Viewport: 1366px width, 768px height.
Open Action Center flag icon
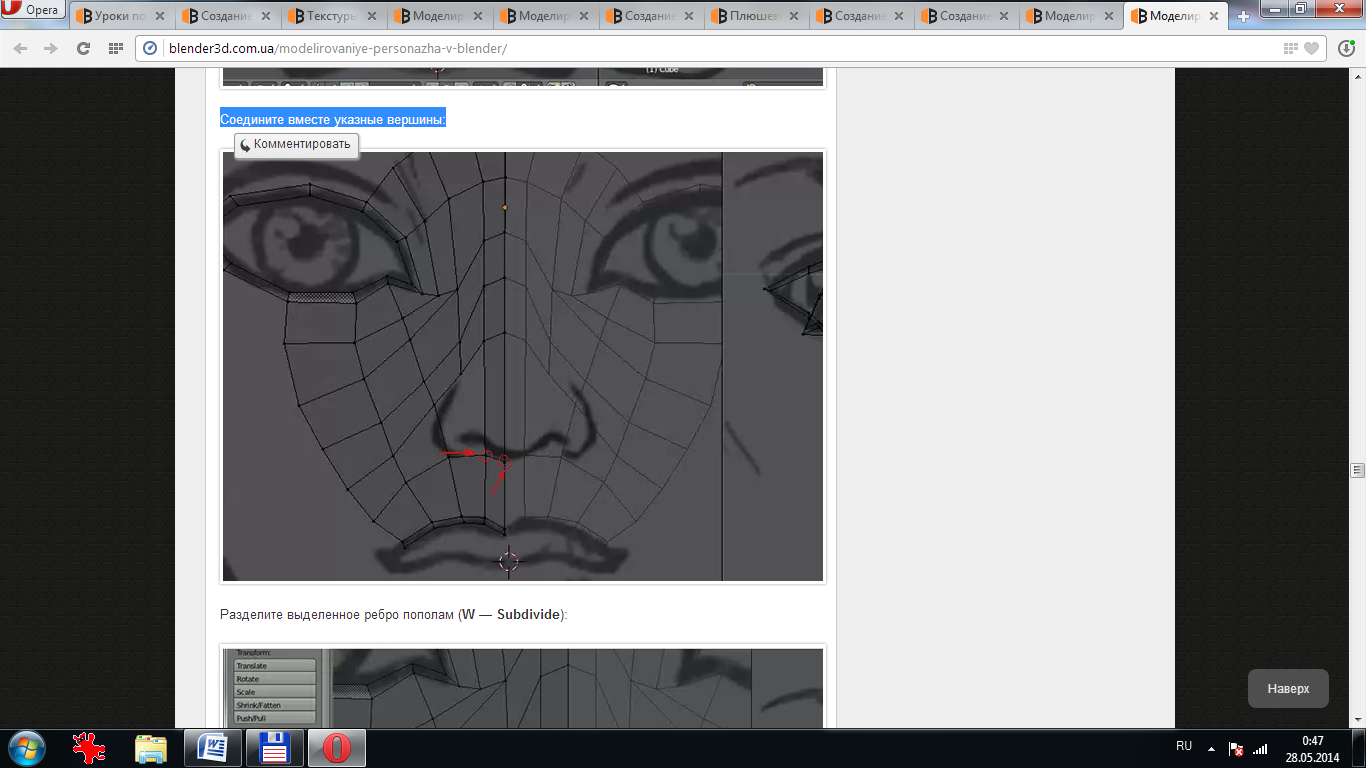1236,749
